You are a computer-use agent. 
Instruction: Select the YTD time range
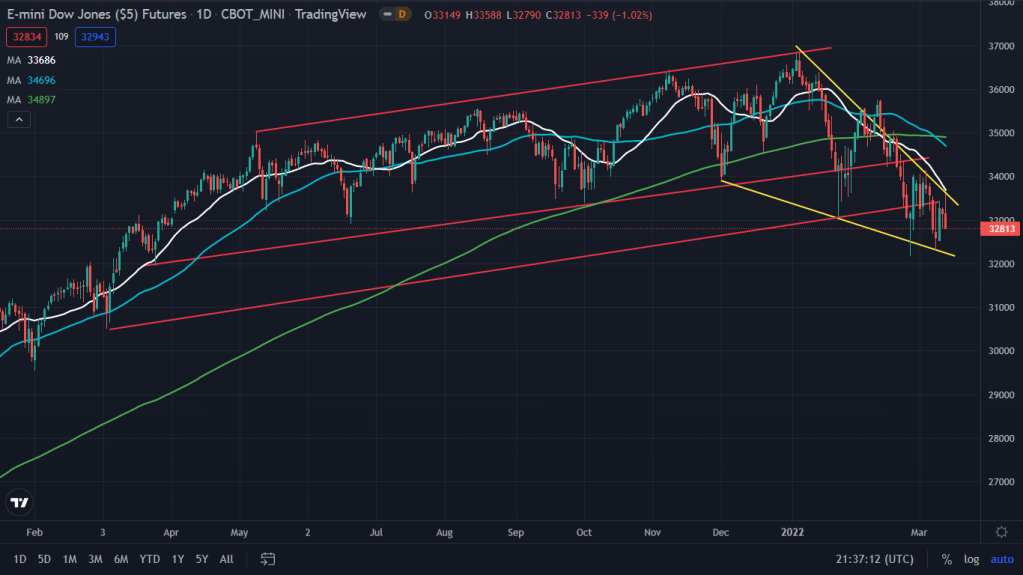pyautogui.click(x=150, y=558)
